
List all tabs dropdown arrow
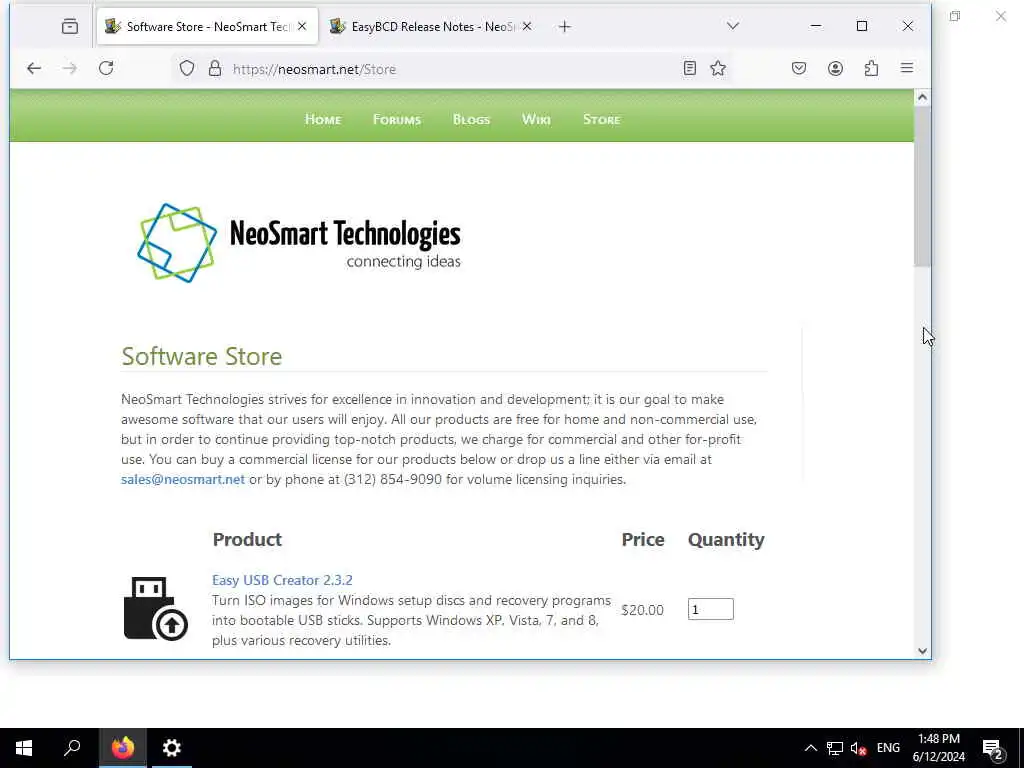point(733,26)
